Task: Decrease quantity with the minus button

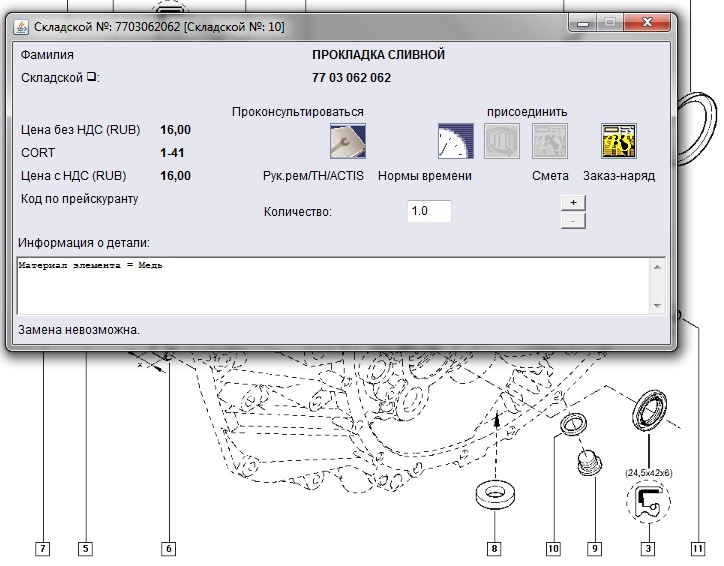Action: (573, 221)
